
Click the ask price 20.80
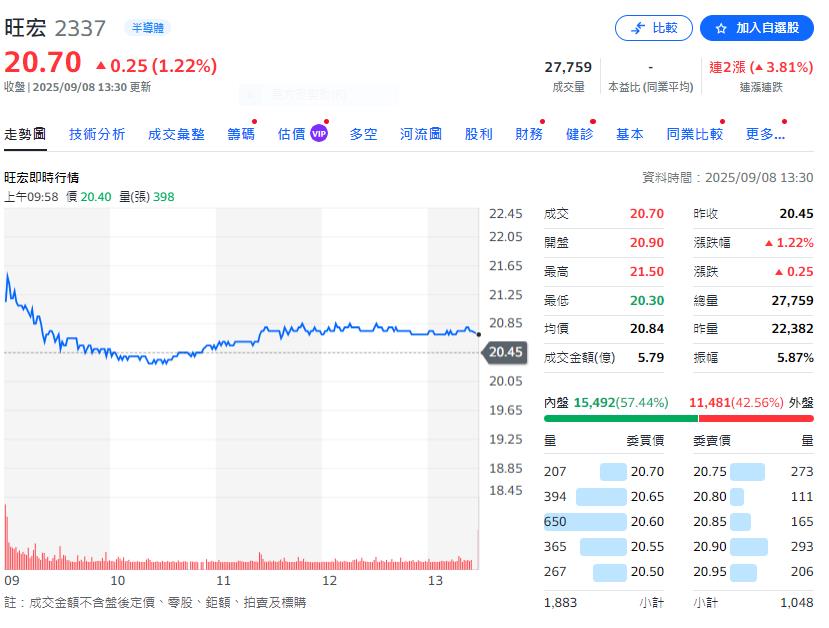pos(710,497)
